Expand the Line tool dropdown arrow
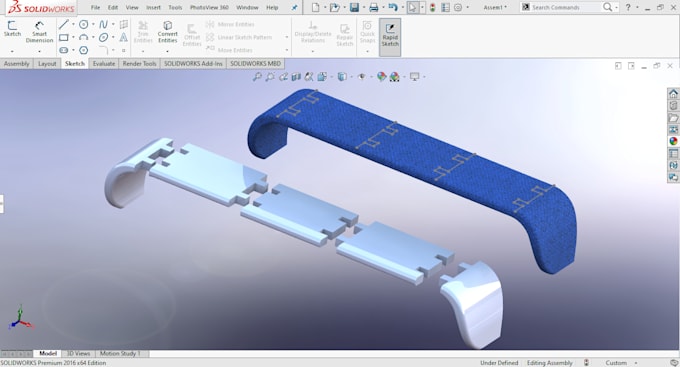 click(73, 24)
